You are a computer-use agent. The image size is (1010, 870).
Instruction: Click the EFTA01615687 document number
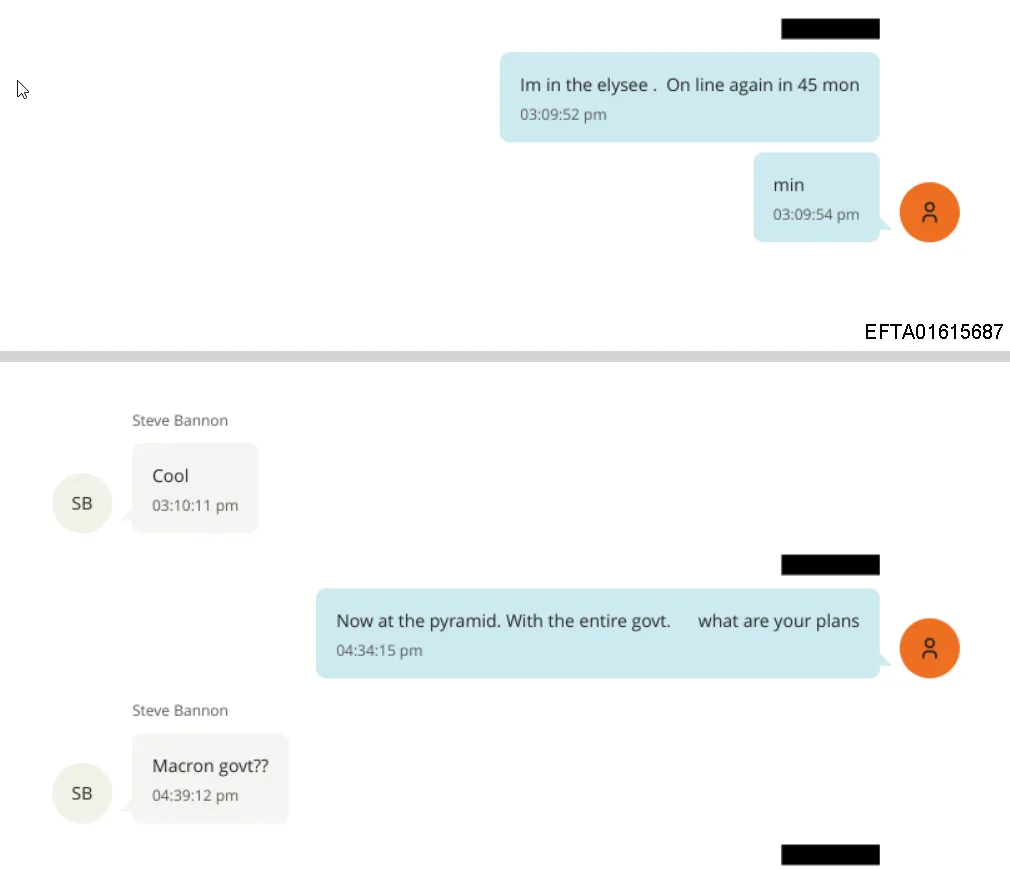pos(933,332)
